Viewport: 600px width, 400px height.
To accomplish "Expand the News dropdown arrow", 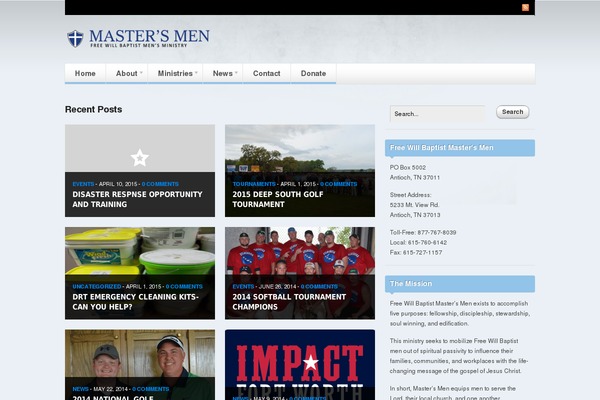I will pyautogui.click(x=236, y=73).
